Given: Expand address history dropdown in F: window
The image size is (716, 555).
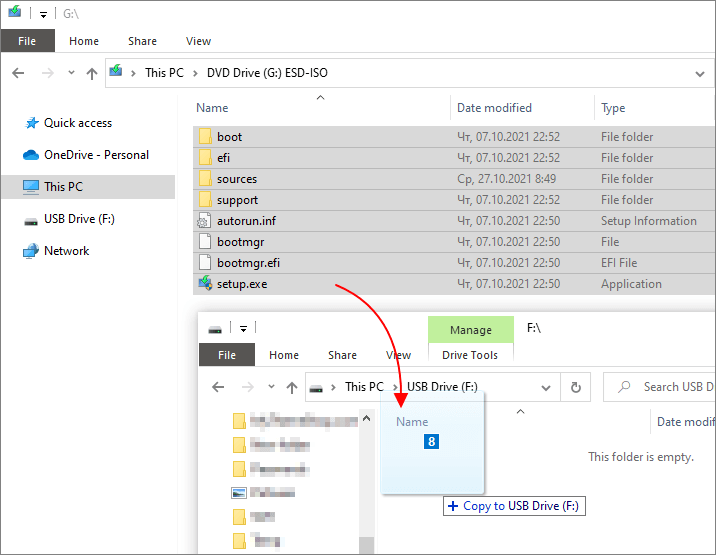Looking at the screenshot, I should 546,388.
